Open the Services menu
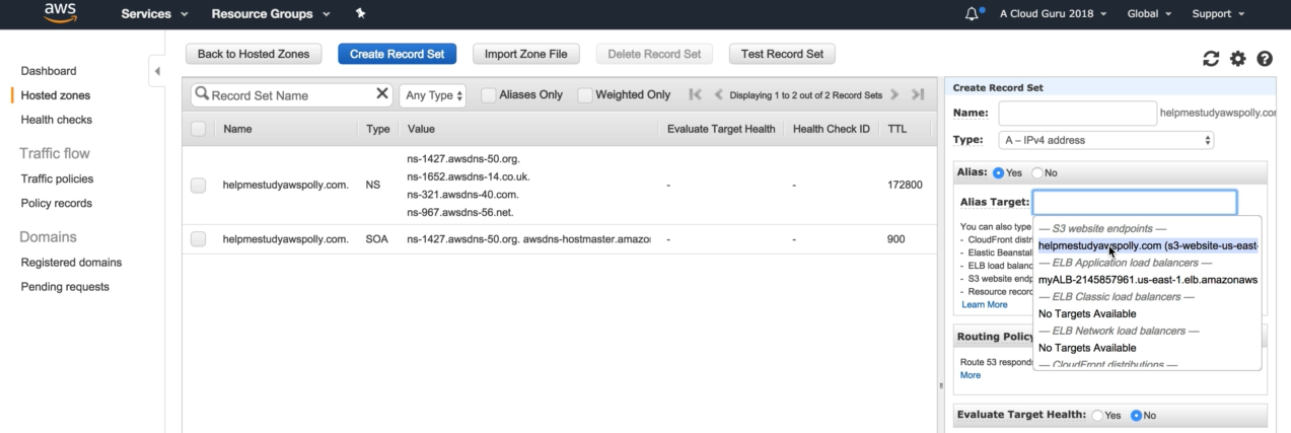1291x433 pixels. click(154, 15)
